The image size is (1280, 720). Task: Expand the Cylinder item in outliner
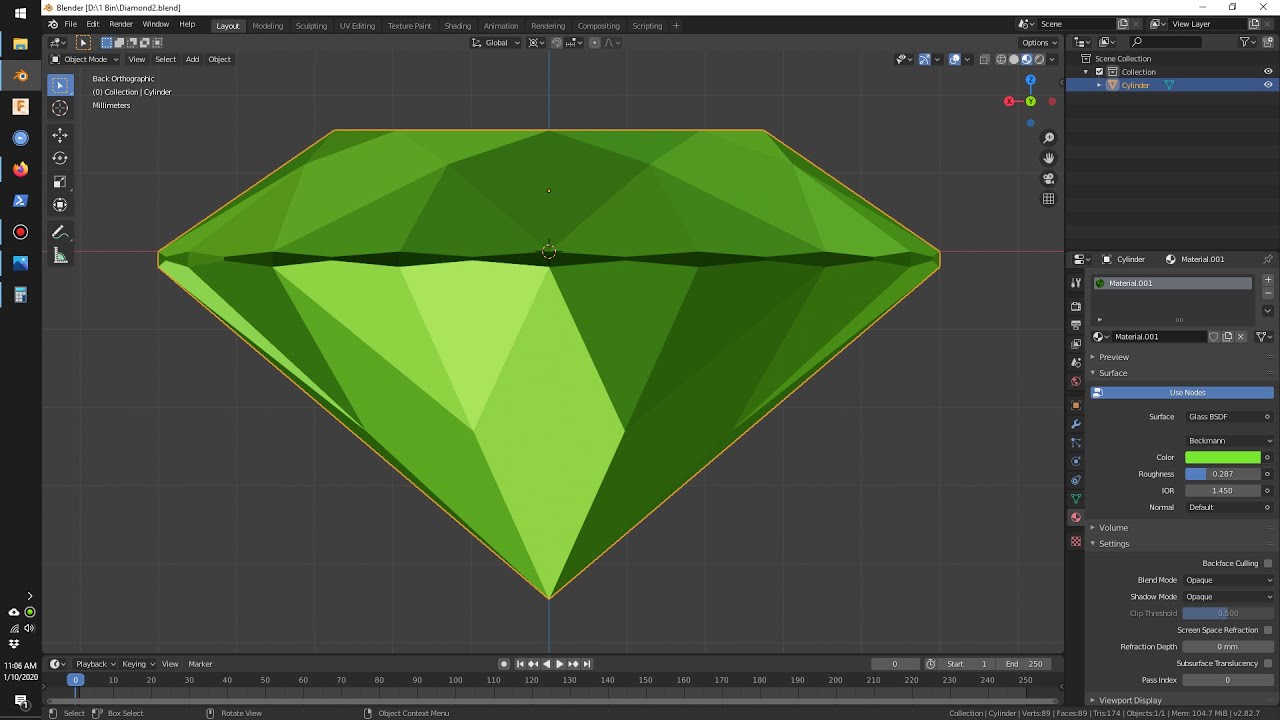pos(1099,85)
